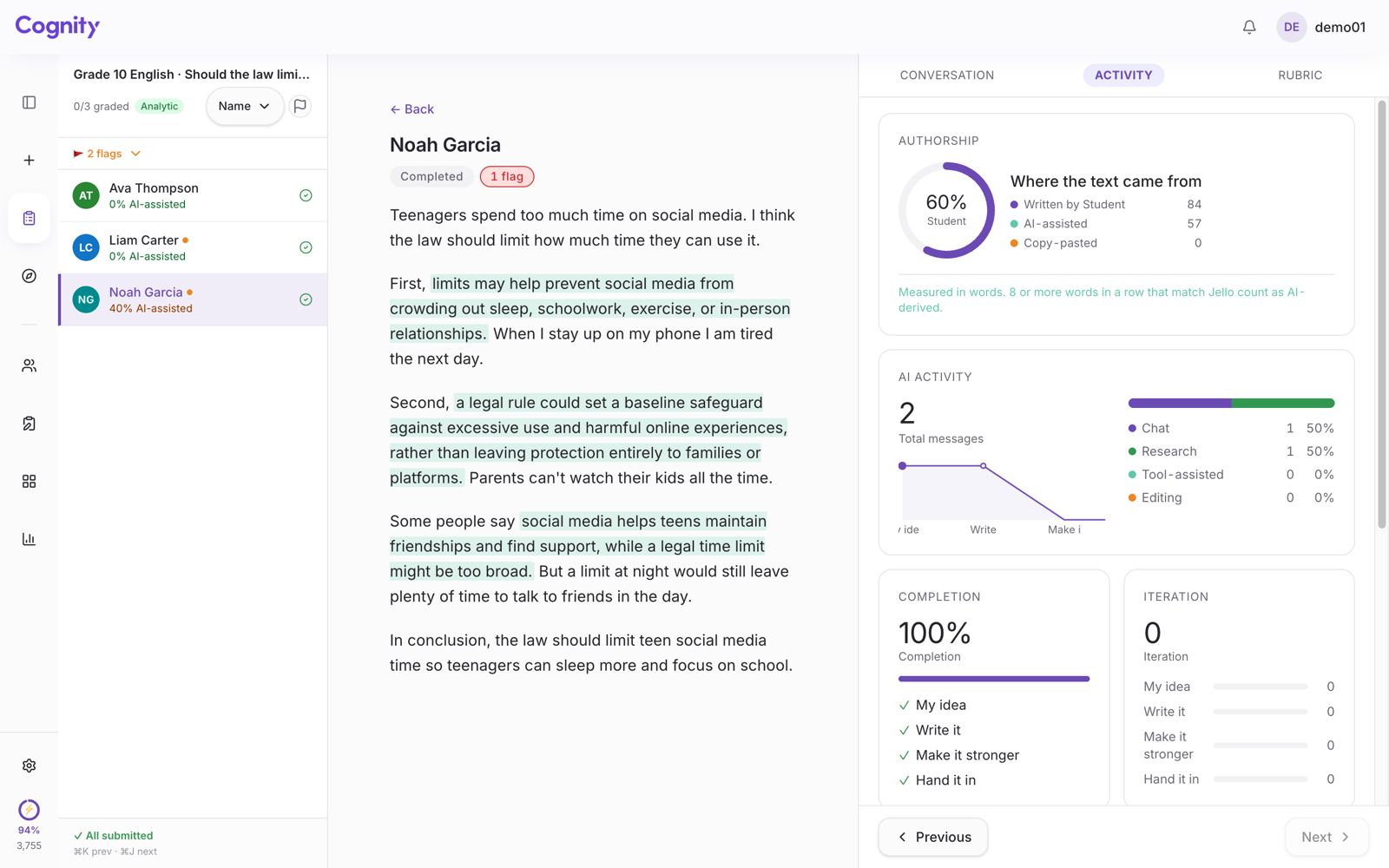Screen dimensions: 1389x868
Task: Click the demo01 username
Action: [x=1340, y=27]
